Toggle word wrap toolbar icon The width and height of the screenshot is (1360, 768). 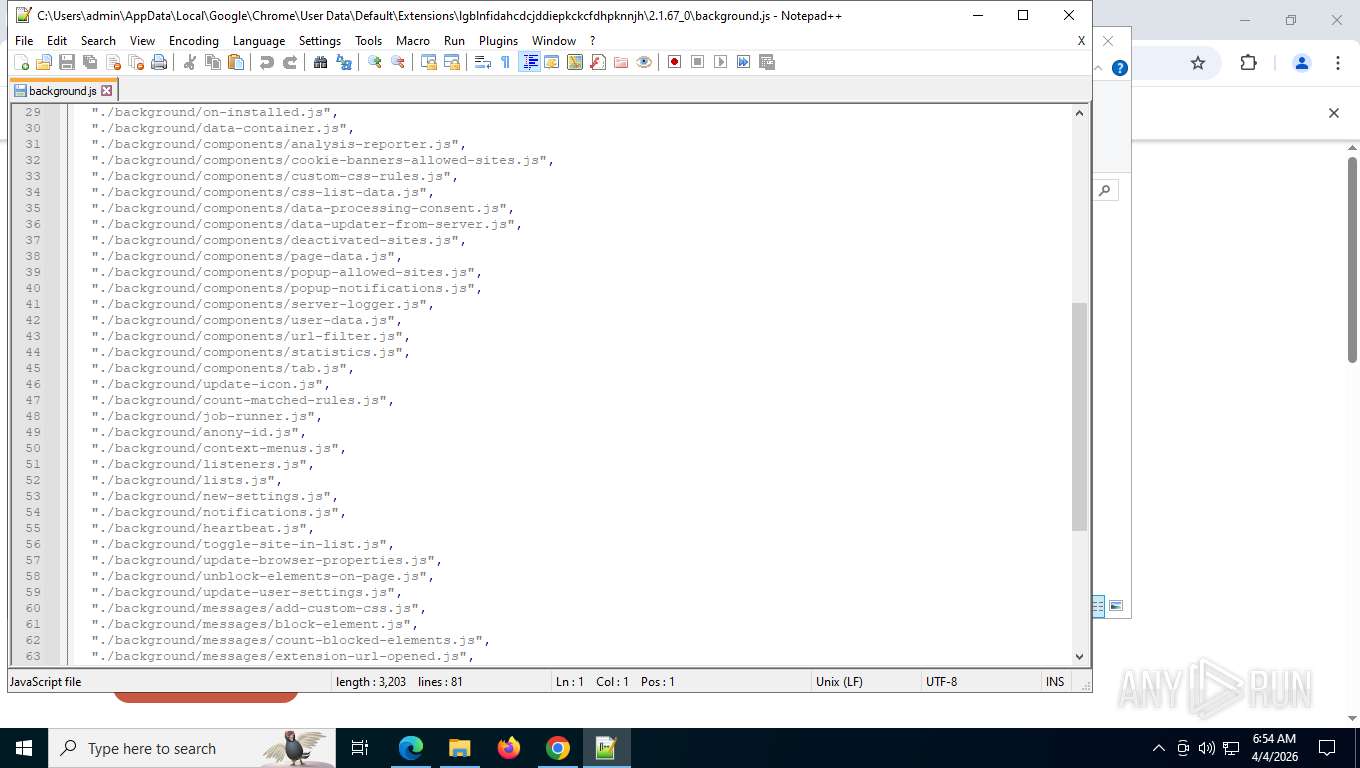482,62
